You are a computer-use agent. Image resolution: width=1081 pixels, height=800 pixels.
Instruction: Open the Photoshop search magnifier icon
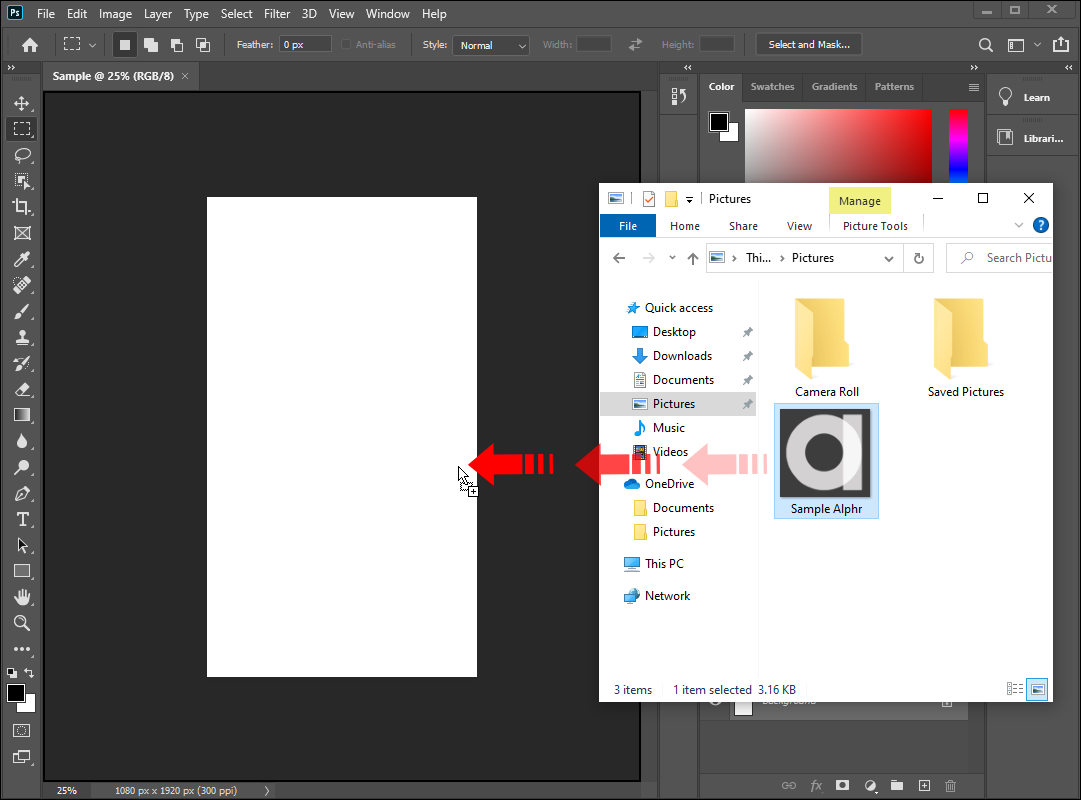click(986, 45)
